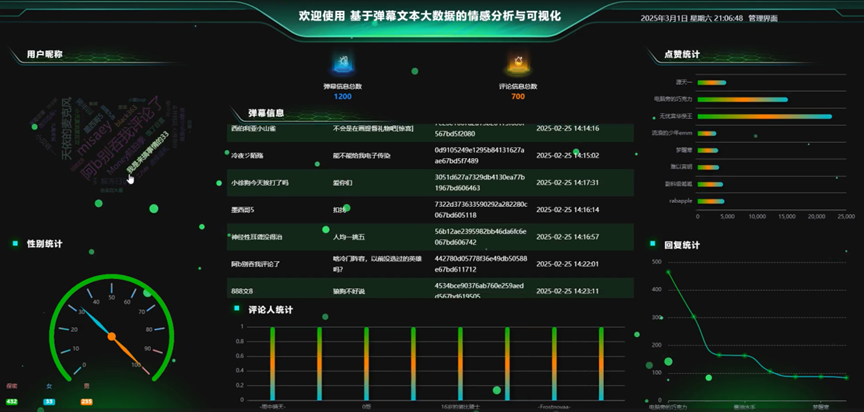This screenshot has height=412, width=864.
Task: Click the cyan square beside 评论人统计
Action: point(237,308)
